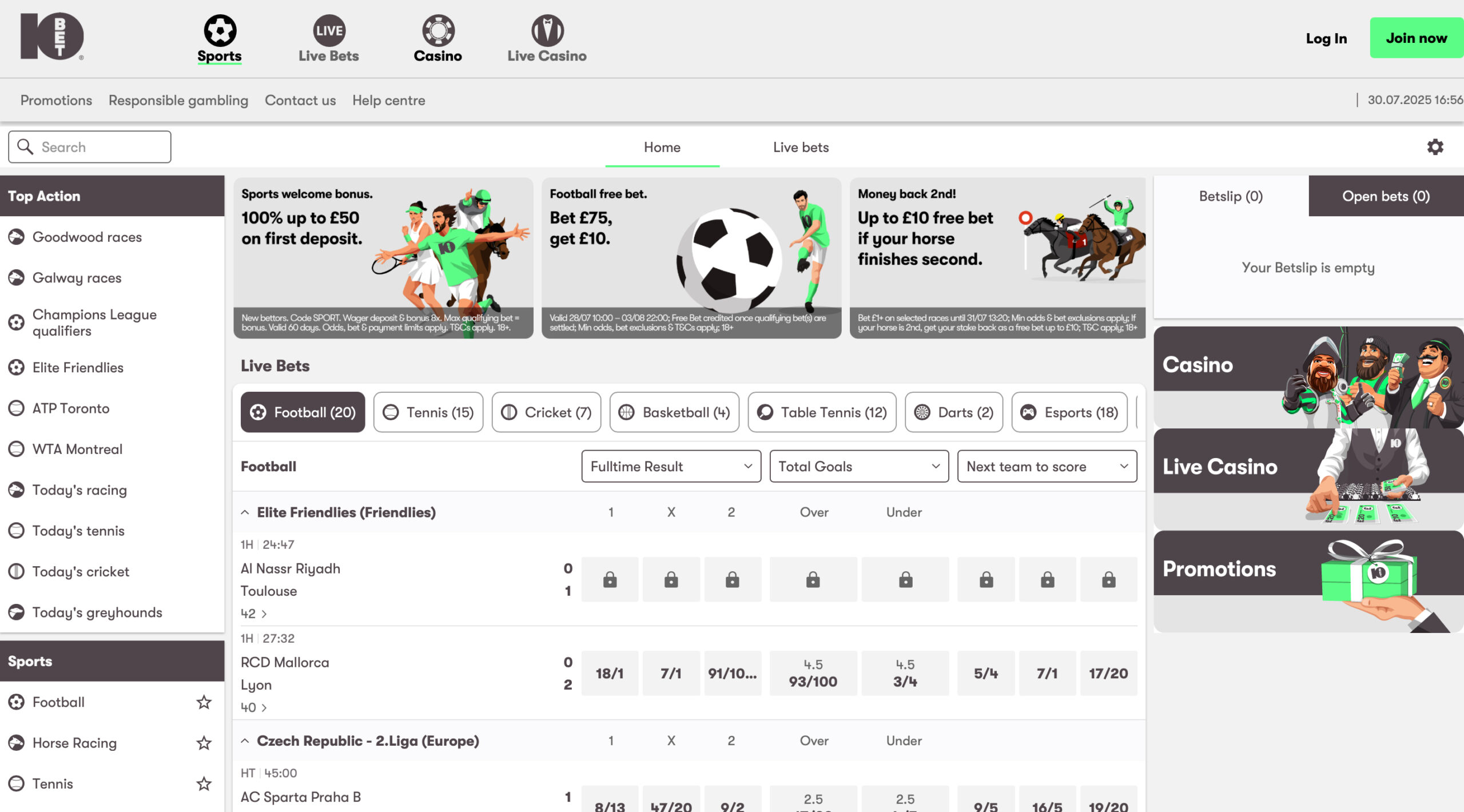Select the Basketball (4) live tab

click(674, 412)
